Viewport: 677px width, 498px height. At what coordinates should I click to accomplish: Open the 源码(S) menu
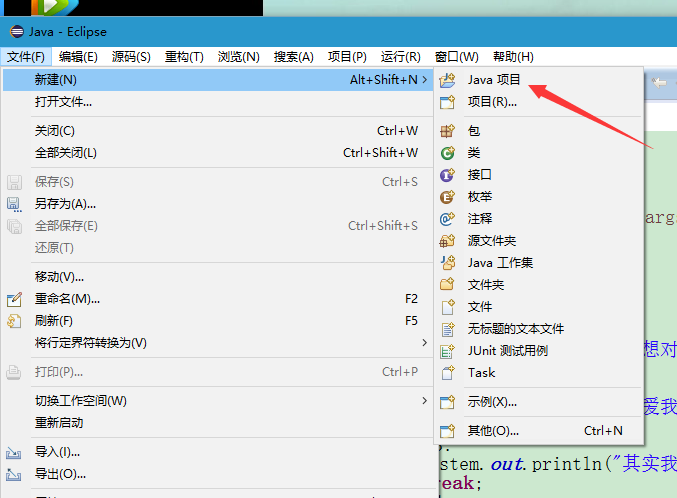(x=131, y=57)
